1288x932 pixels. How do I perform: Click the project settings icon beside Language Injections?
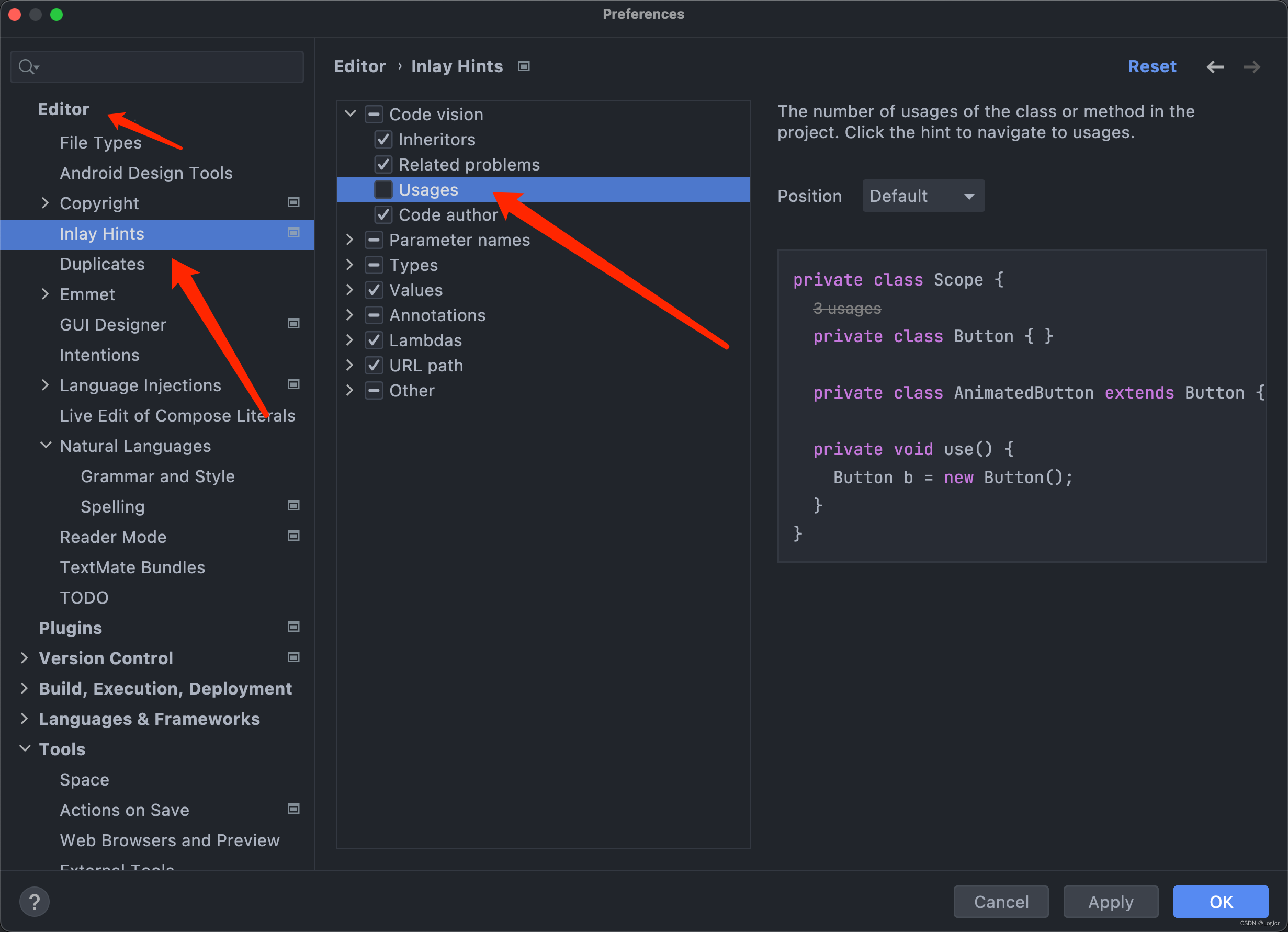pos(293,384)
